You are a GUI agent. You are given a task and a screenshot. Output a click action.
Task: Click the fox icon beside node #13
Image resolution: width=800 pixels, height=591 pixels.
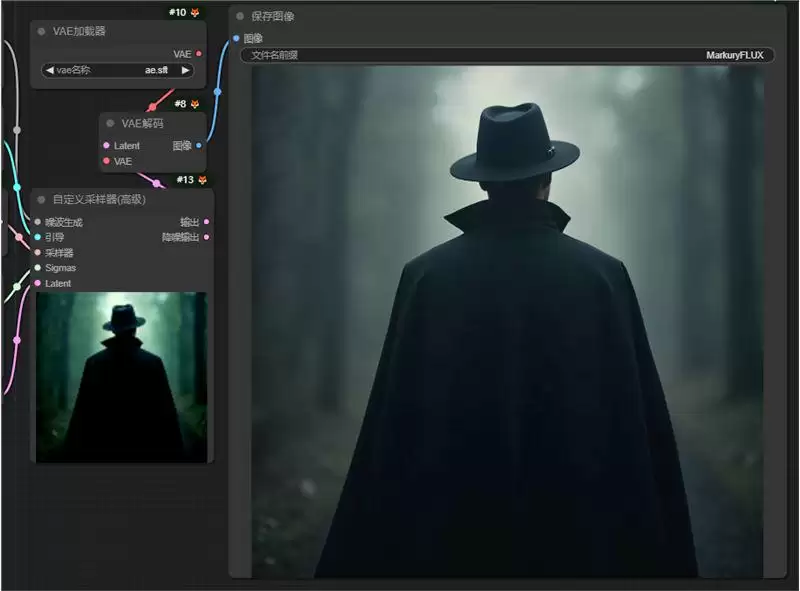tap(203, 180)
